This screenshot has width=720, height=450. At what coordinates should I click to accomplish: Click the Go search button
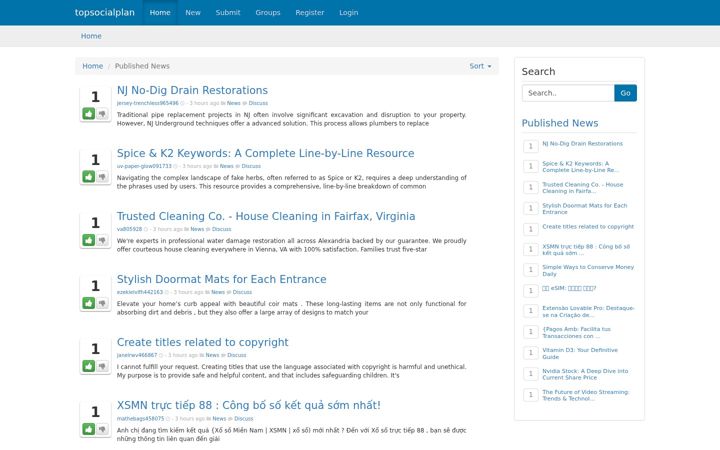(625, 93)
